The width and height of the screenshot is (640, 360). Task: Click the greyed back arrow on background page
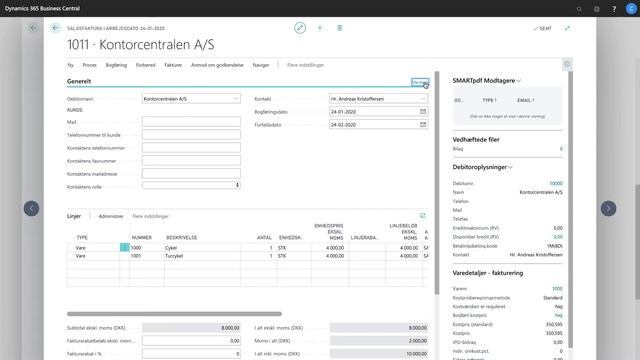(x=33, y=28)
